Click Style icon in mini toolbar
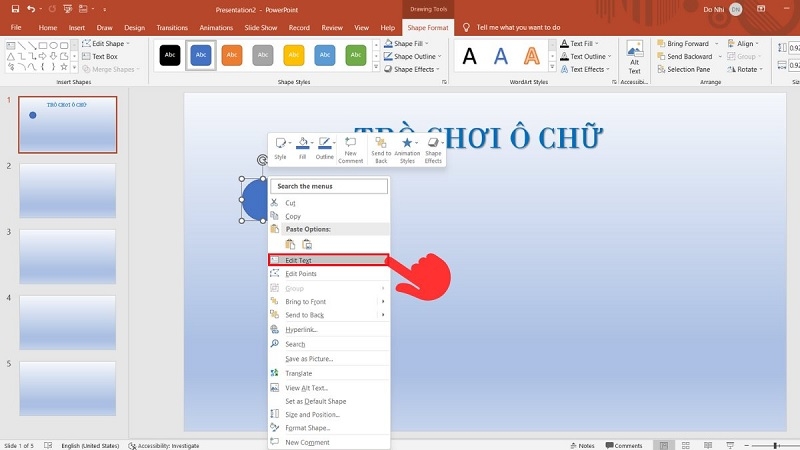 coord(281,148)
